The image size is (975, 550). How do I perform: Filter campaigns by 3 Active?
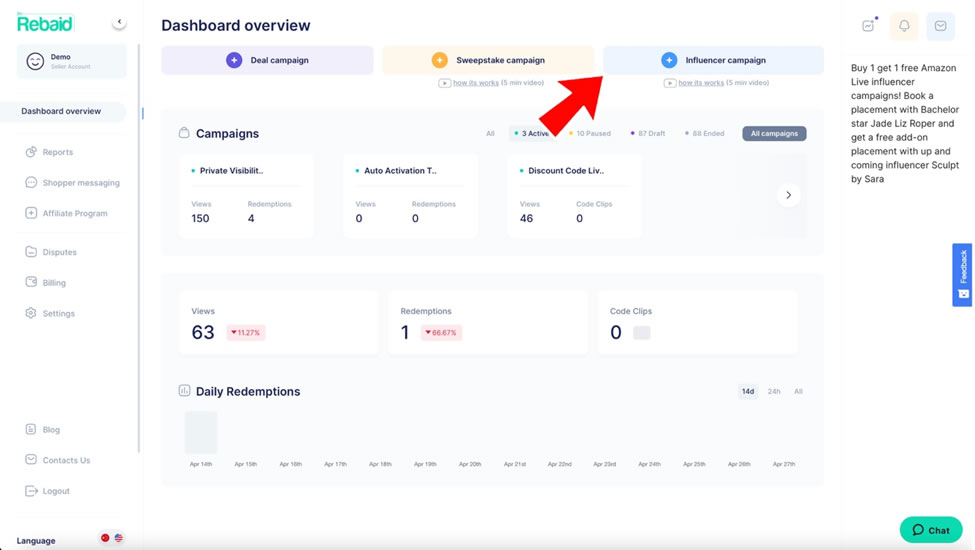pos(532,134)
